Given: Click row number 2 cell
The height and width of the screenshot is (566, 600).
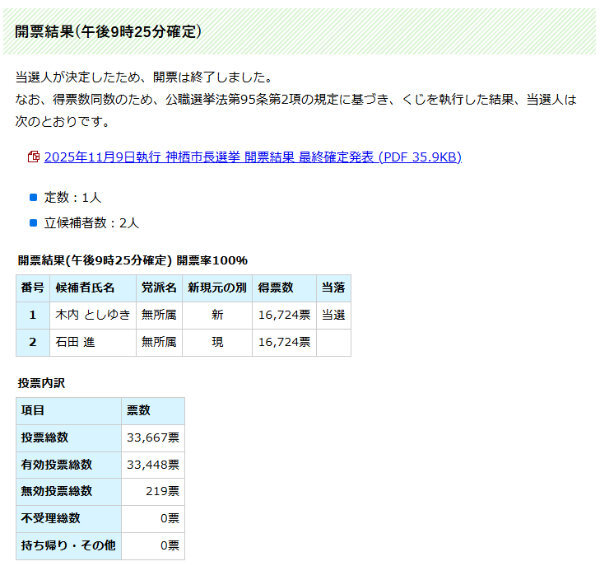Looking at the screenshot, I should tap(33, 342).
